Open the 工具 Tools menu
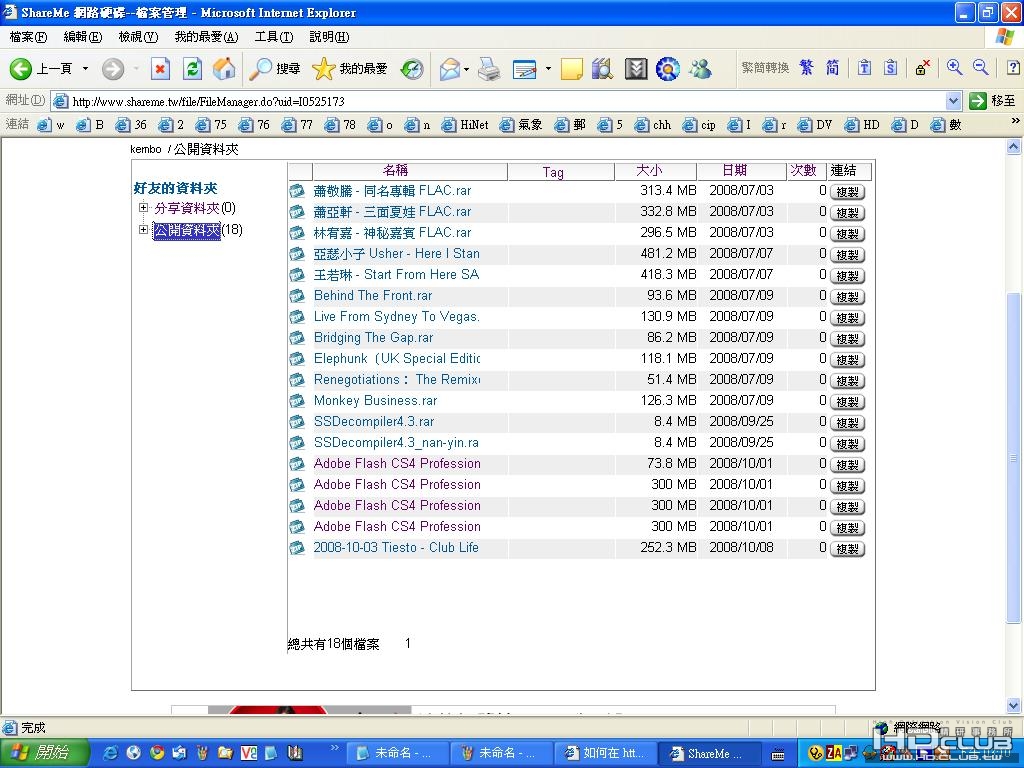 [x=273, y=37]
